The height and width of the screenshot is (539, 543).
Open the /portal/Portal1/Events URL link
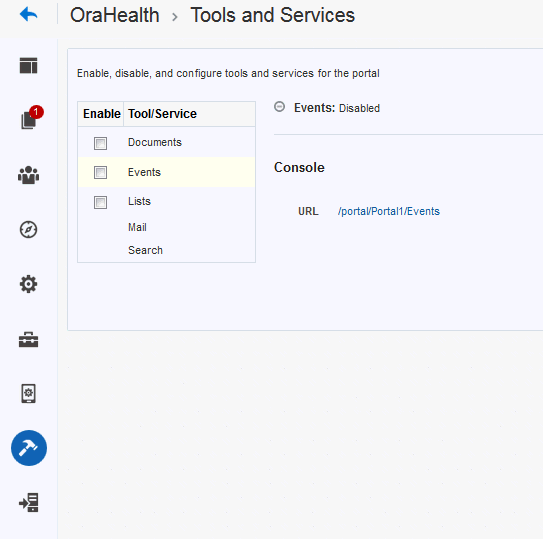point(389,211)
